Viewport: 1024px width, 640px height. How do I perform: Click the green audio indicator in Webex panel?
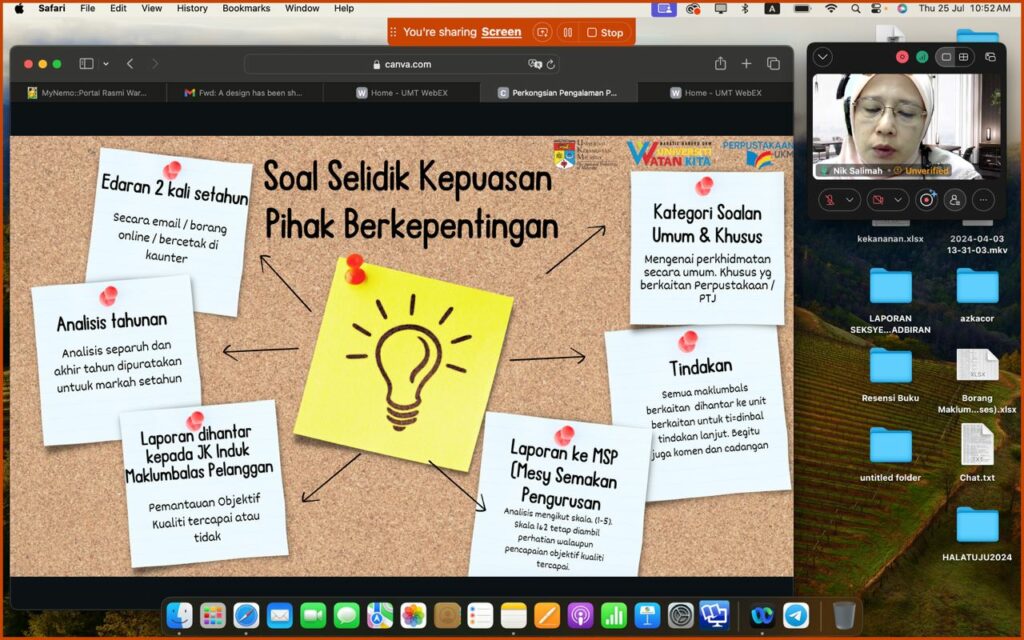point(922,57)
